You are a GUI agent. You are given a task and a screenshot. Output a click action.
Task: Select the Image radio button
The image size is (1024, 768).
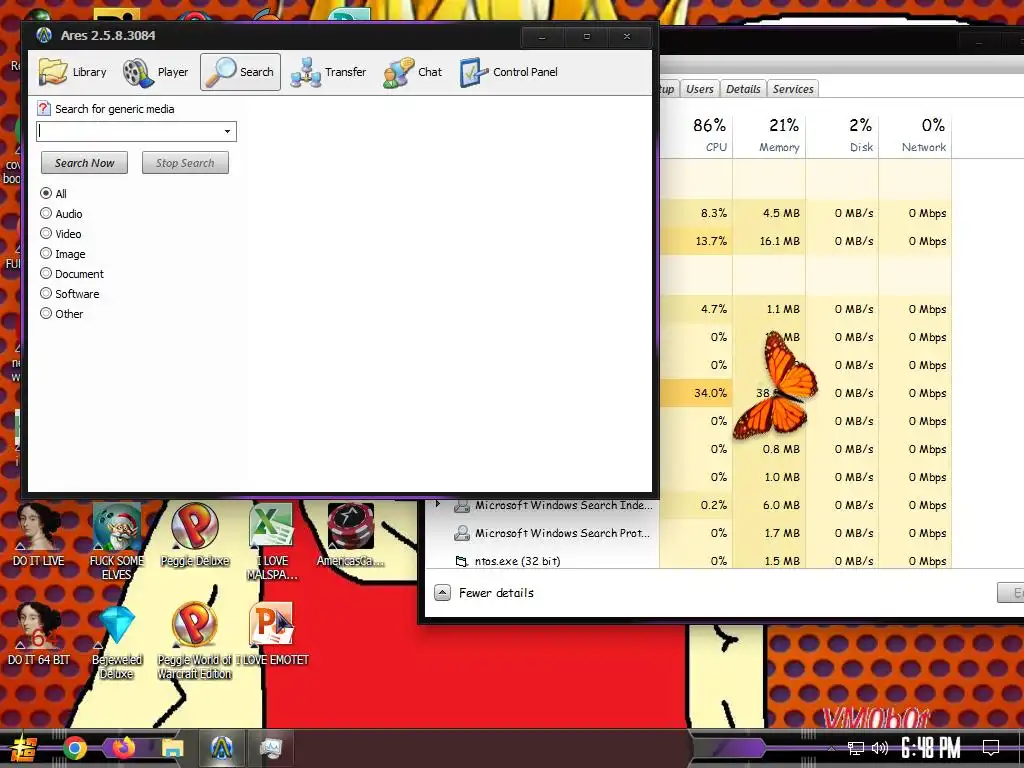46,253
